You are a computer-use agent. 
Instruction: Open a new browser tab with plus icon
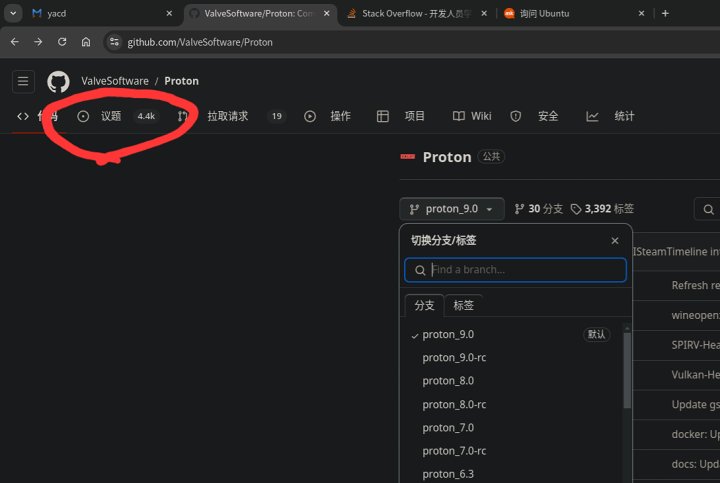(666, 13)
